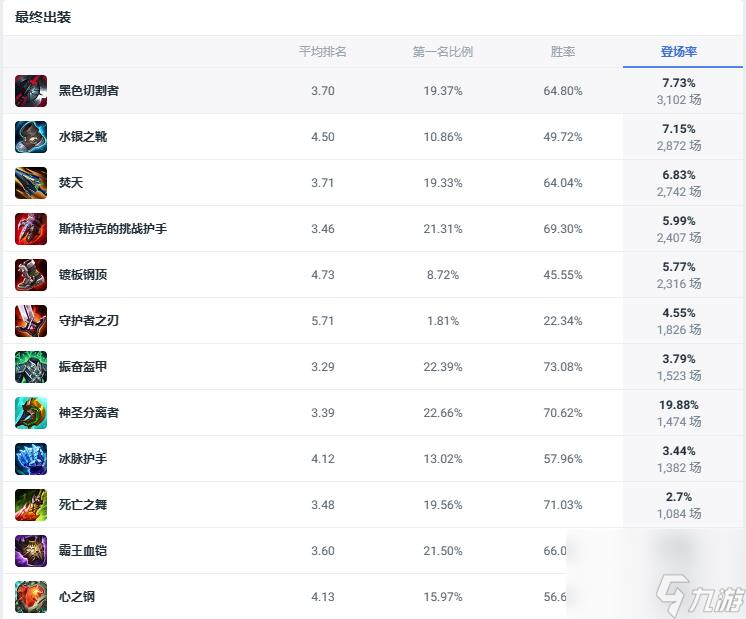
Task: Open the 守护者之刃 item name
Action: [x=88, y=321]
